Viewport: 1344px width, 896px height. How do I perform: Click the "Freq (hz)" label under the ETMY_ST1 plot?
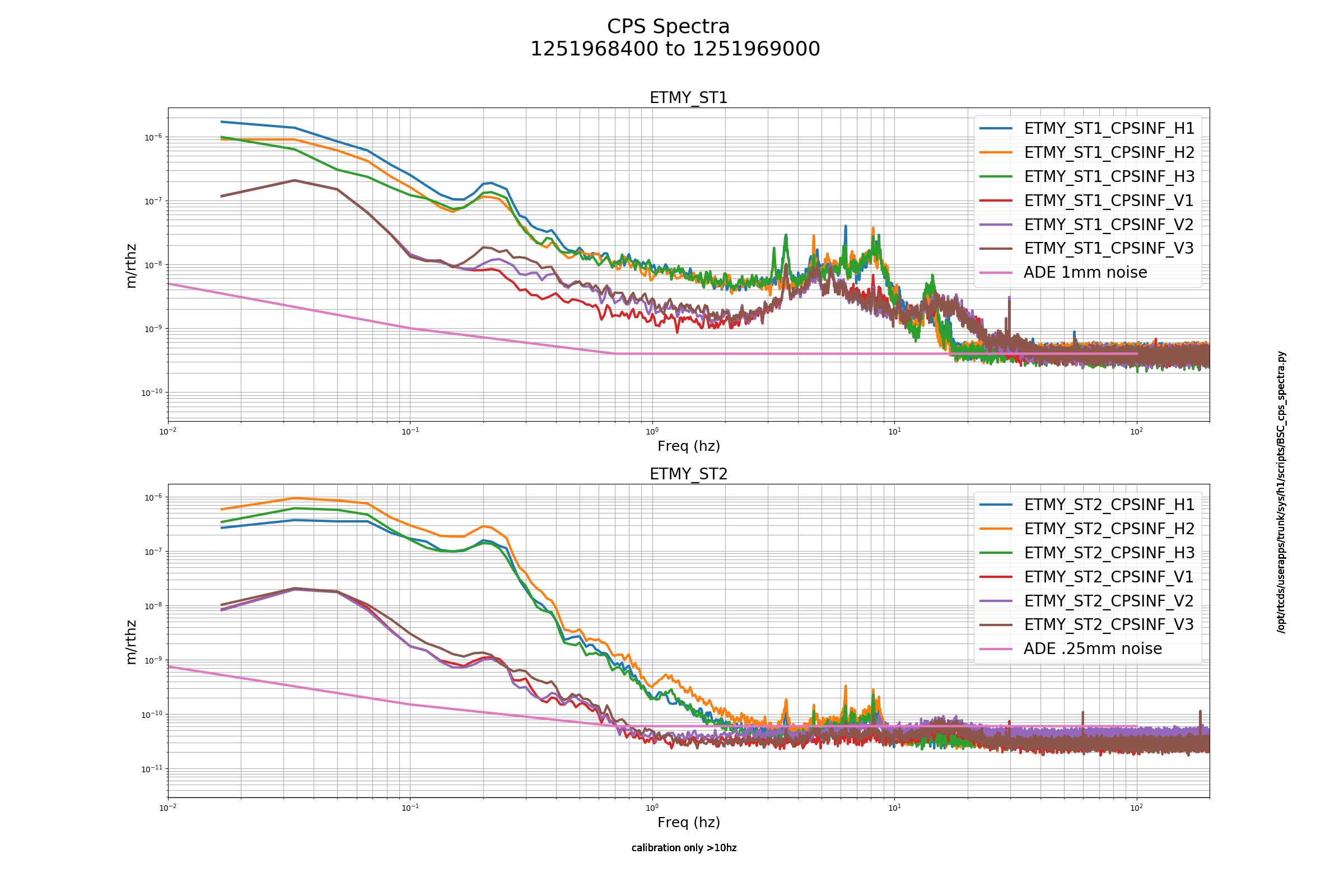pyautogui.click(x=689, y=446)
